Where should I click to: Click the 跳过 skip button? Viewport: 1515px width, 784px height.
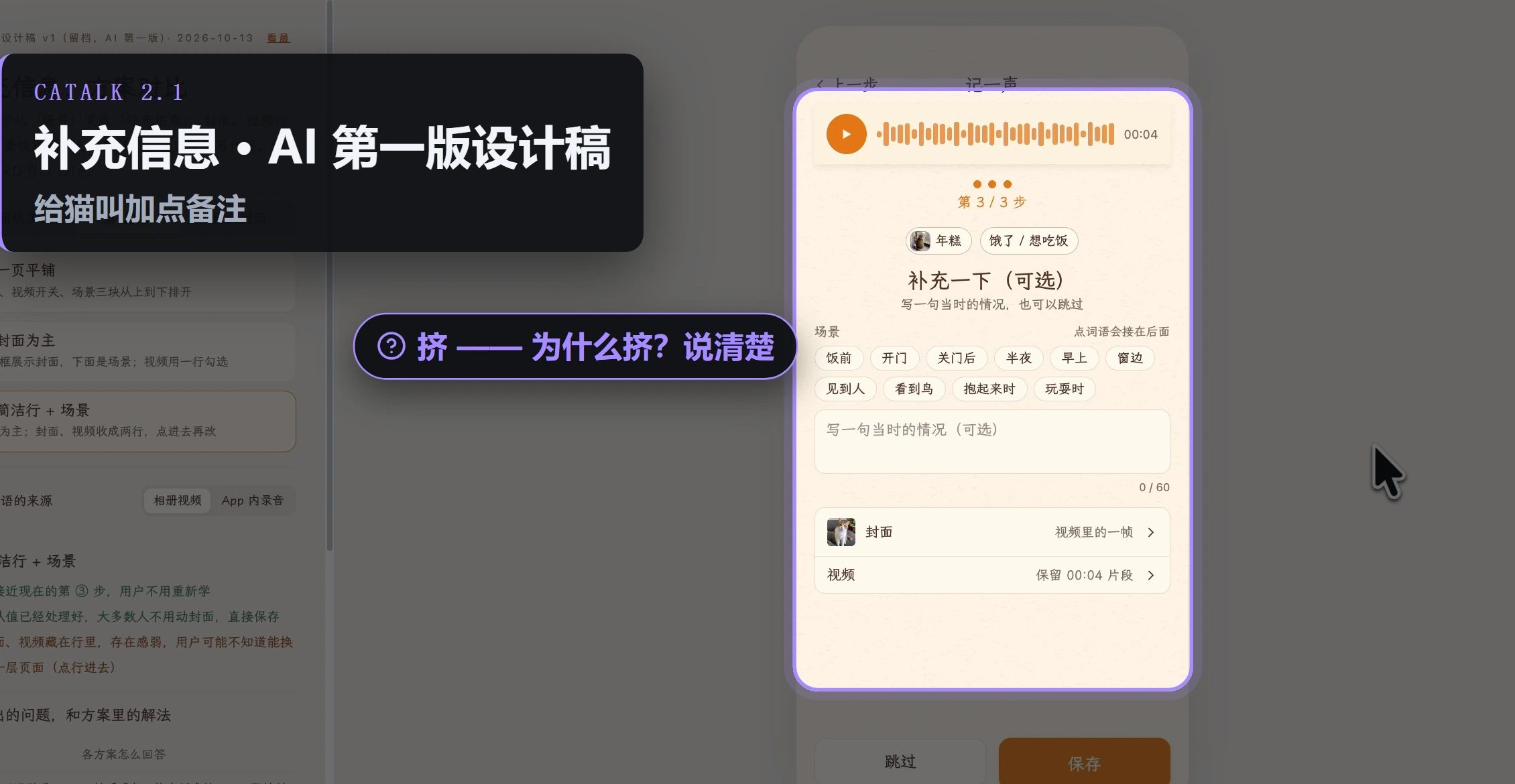click(900, 761)
